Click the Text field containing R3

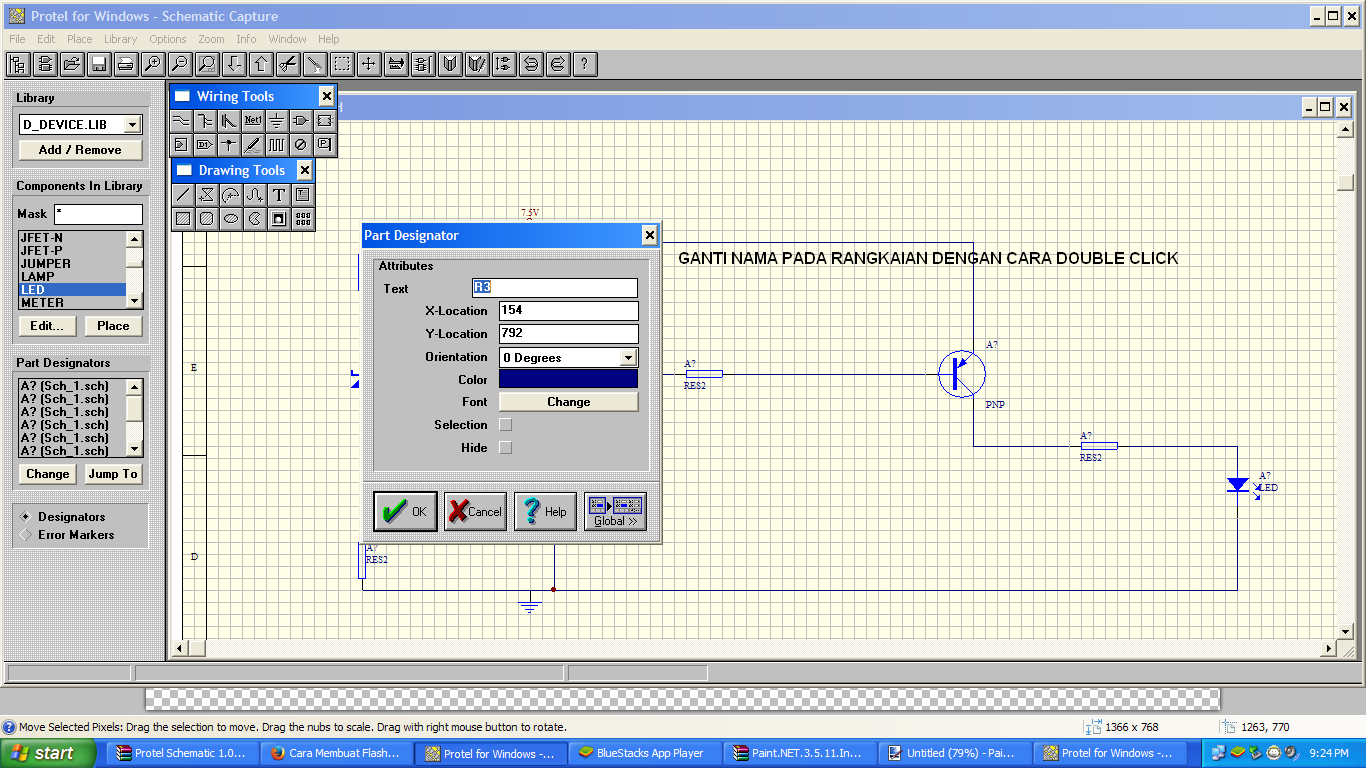(554, 288)
